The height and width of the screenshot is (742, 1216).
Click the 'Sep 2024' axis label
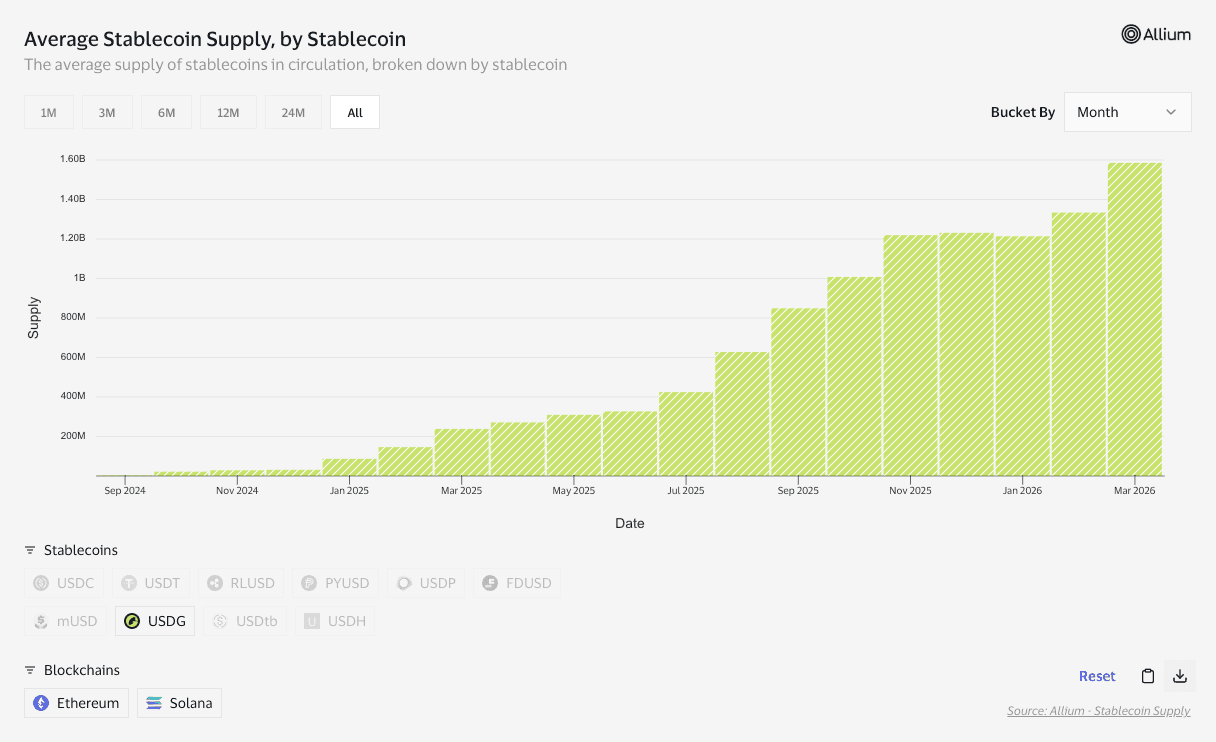(x=125, y=491)
